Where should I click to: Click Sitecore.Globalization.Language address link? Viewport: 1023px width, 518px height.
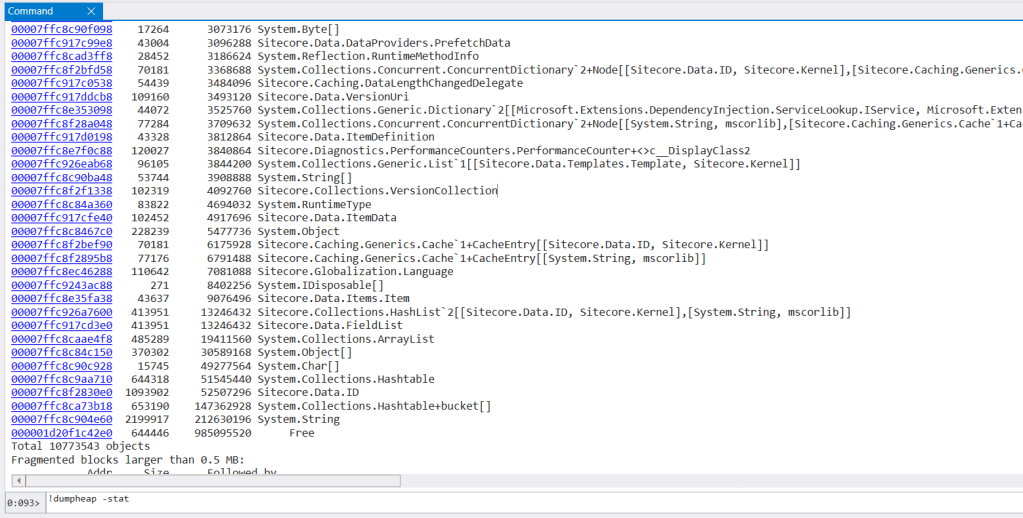coord(61,272)
